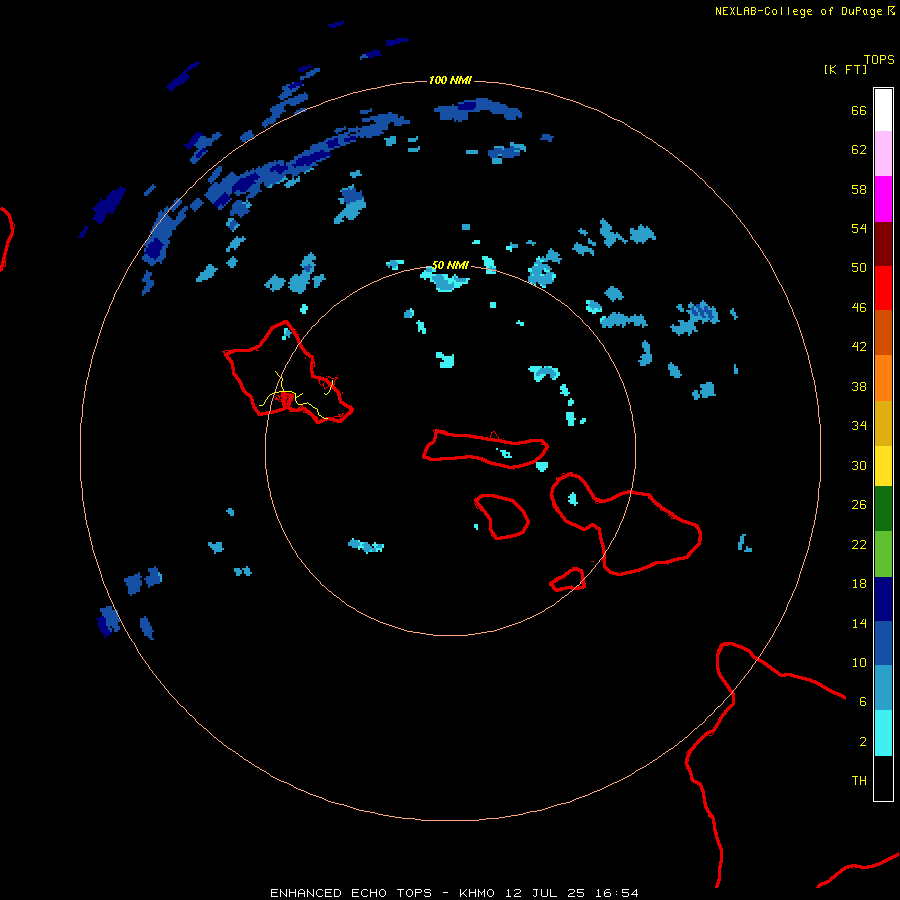Click the 'TH' legend label
The height and width of the screenshot is (900, 900).
tap(859, 781)
